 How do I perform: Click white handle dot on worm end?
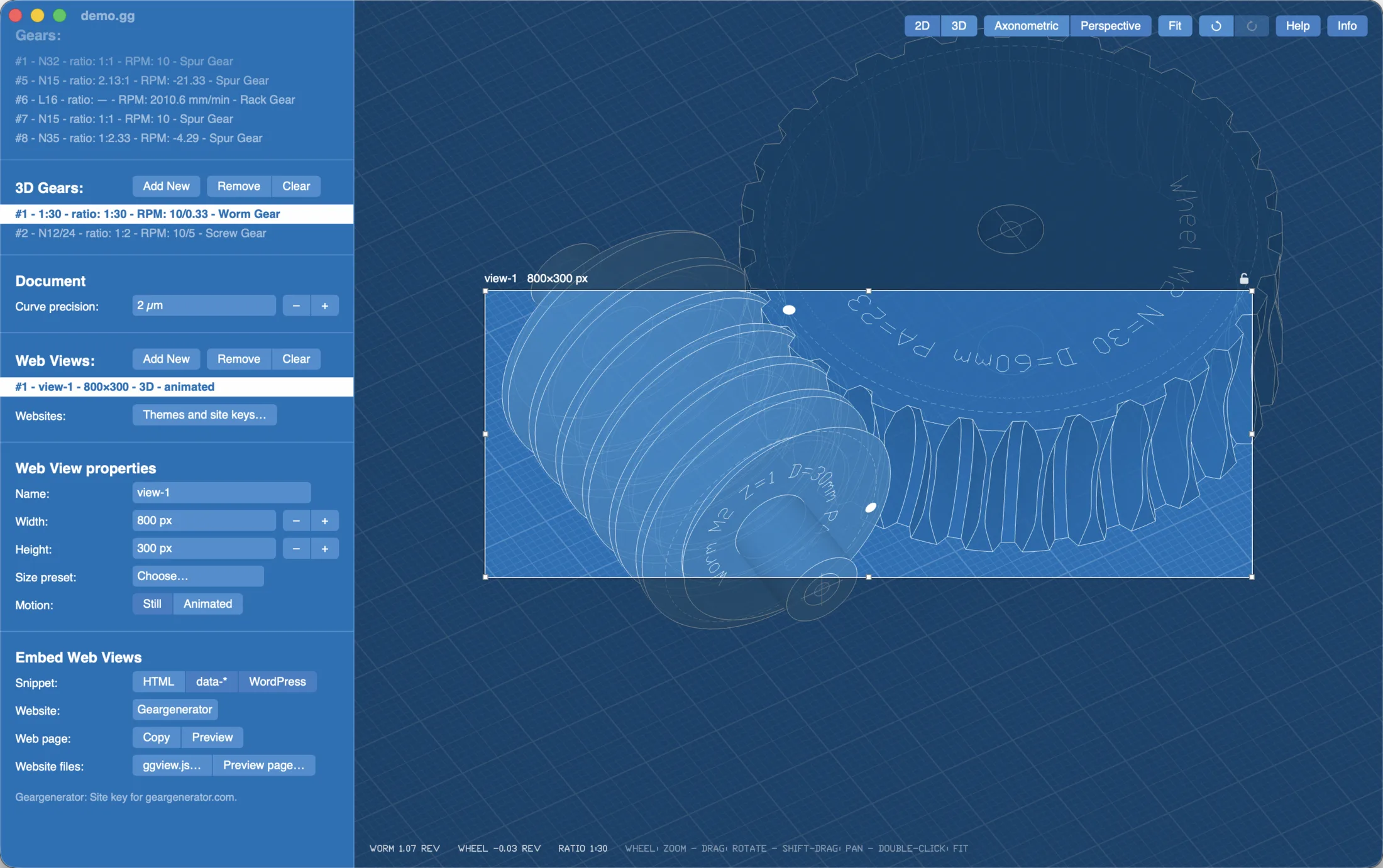point(871,507)
